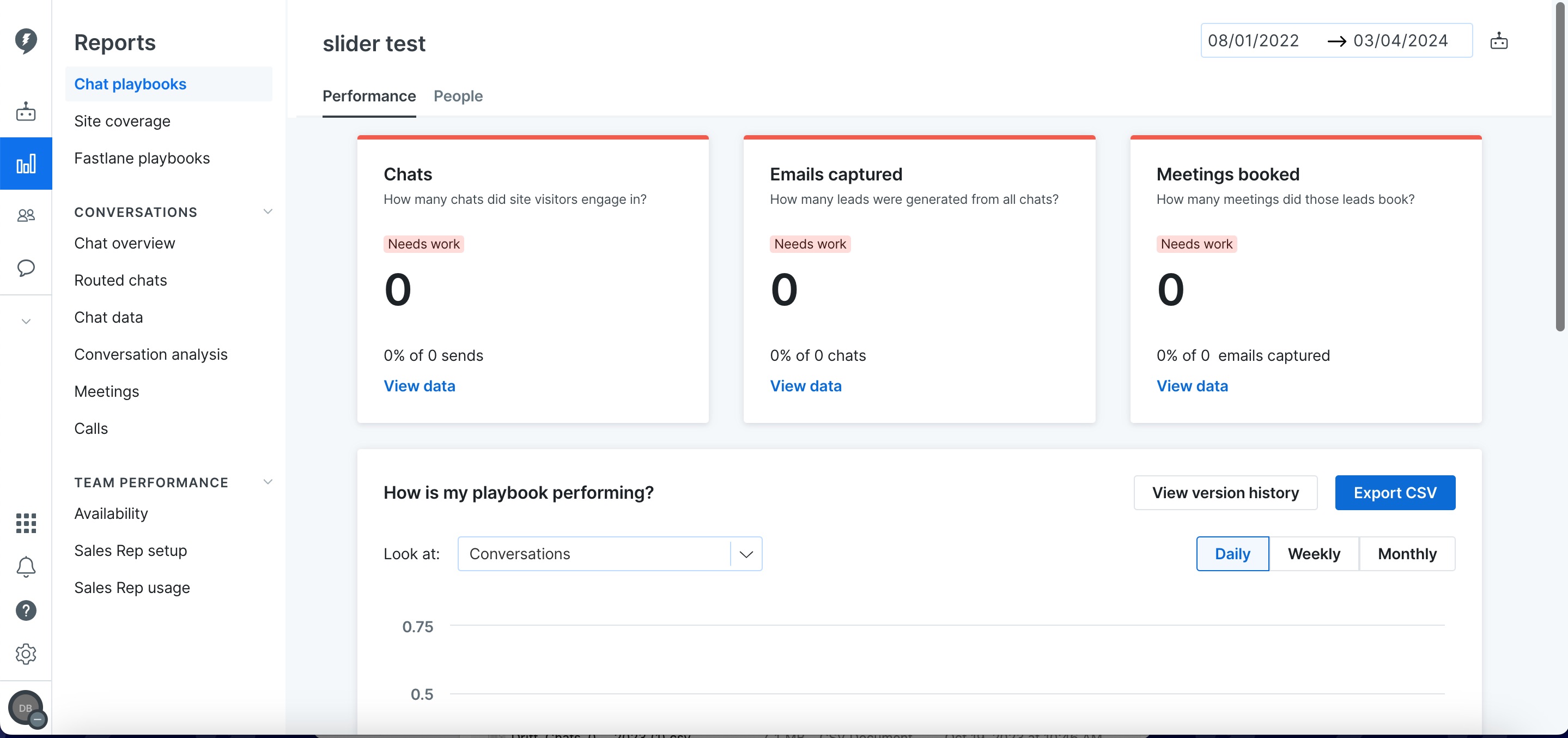
Task: Click the dropdown arrow in Look at selector
Action: point(746,554)
